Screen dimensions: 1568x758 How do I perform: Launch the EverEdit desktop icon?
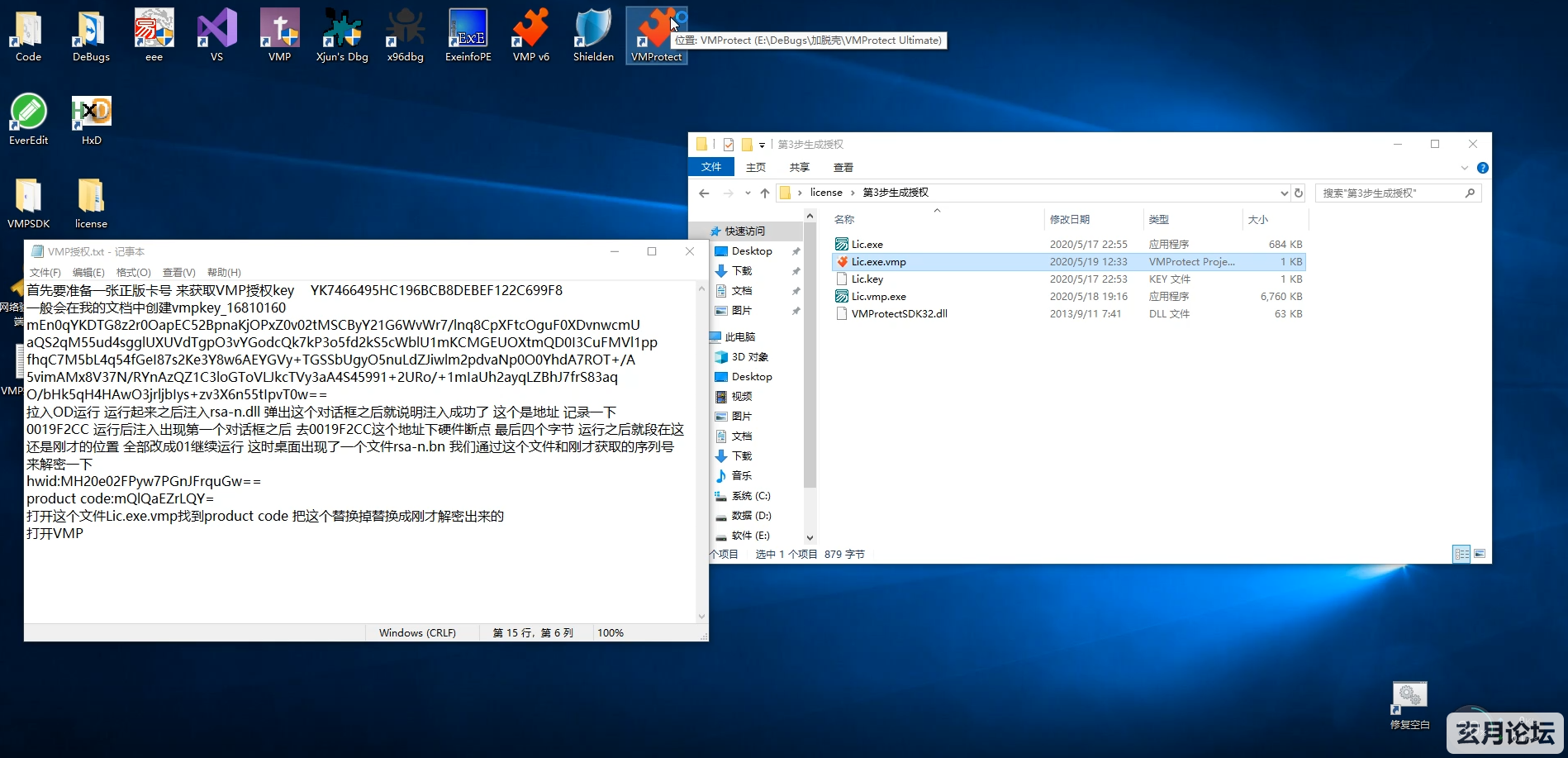click(x=28, y=119)
